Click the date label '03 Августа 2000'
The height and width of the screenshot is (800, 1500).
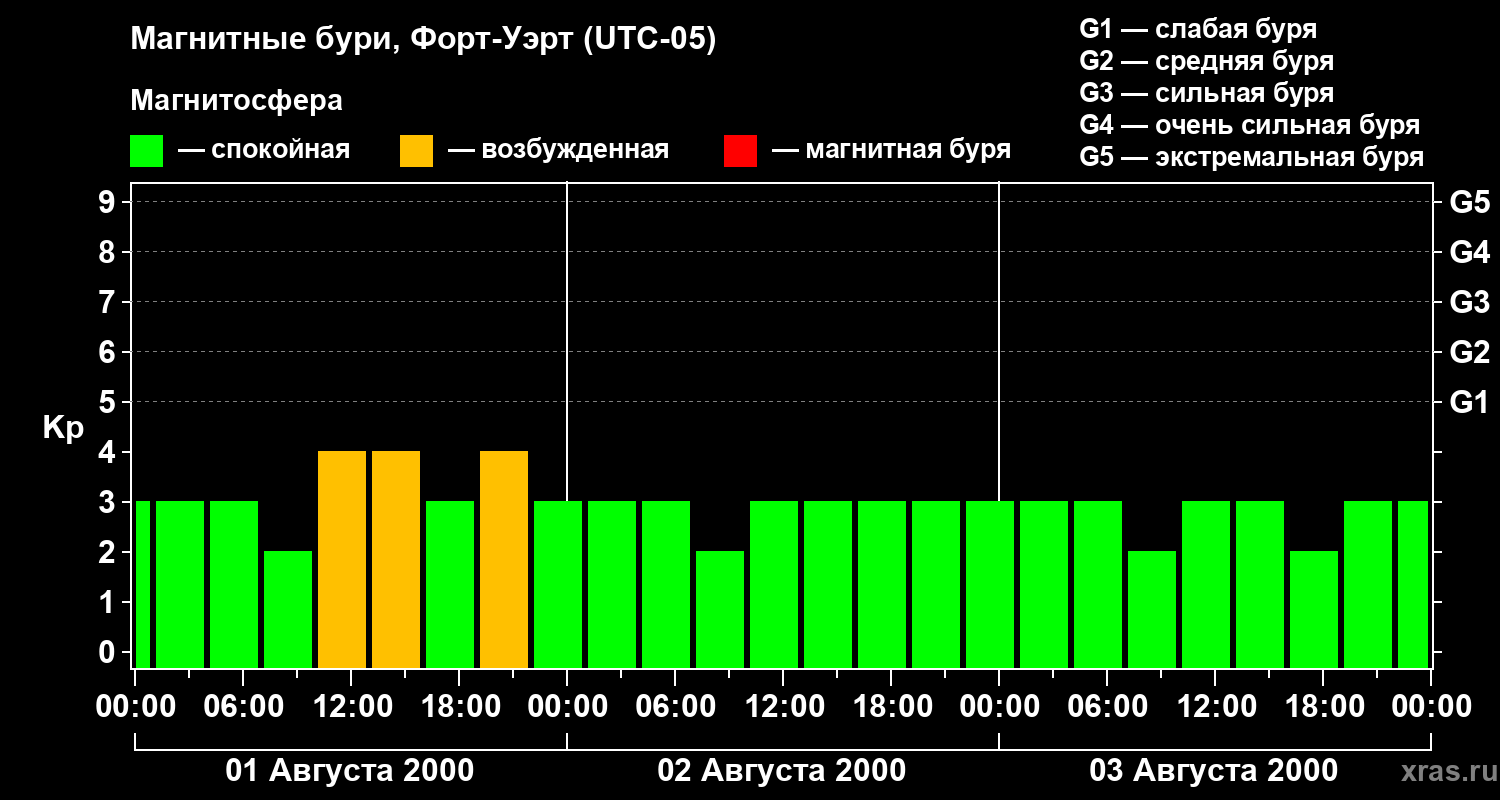tap(1214, 771)
